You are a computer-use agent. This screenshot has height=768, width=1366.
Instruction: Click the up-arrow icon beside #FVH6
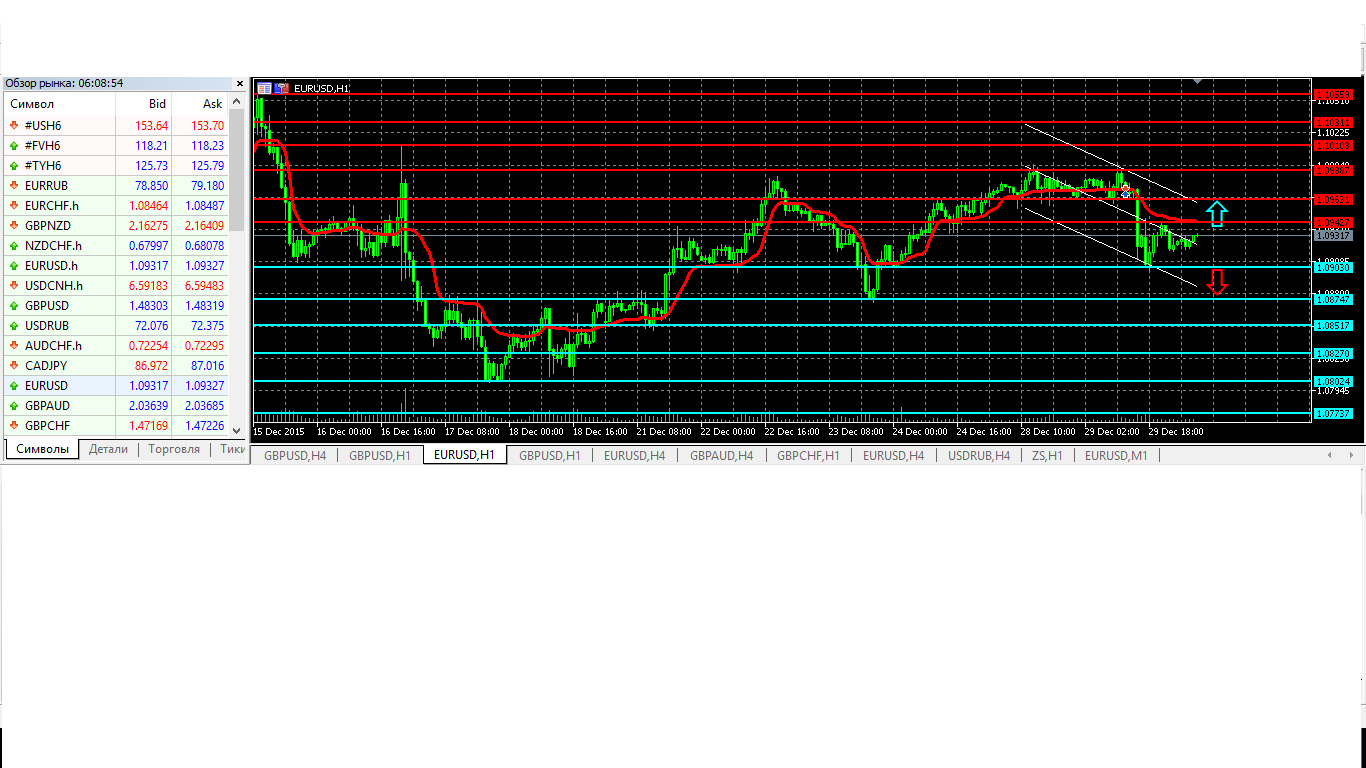pos(14,146)
